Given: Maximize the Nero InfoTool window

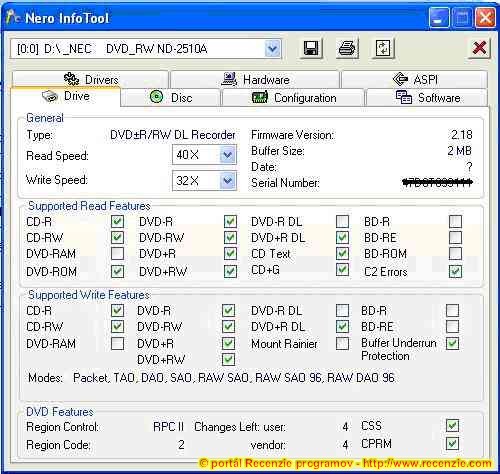Looking at the screenshot, I should coord(462,17).
